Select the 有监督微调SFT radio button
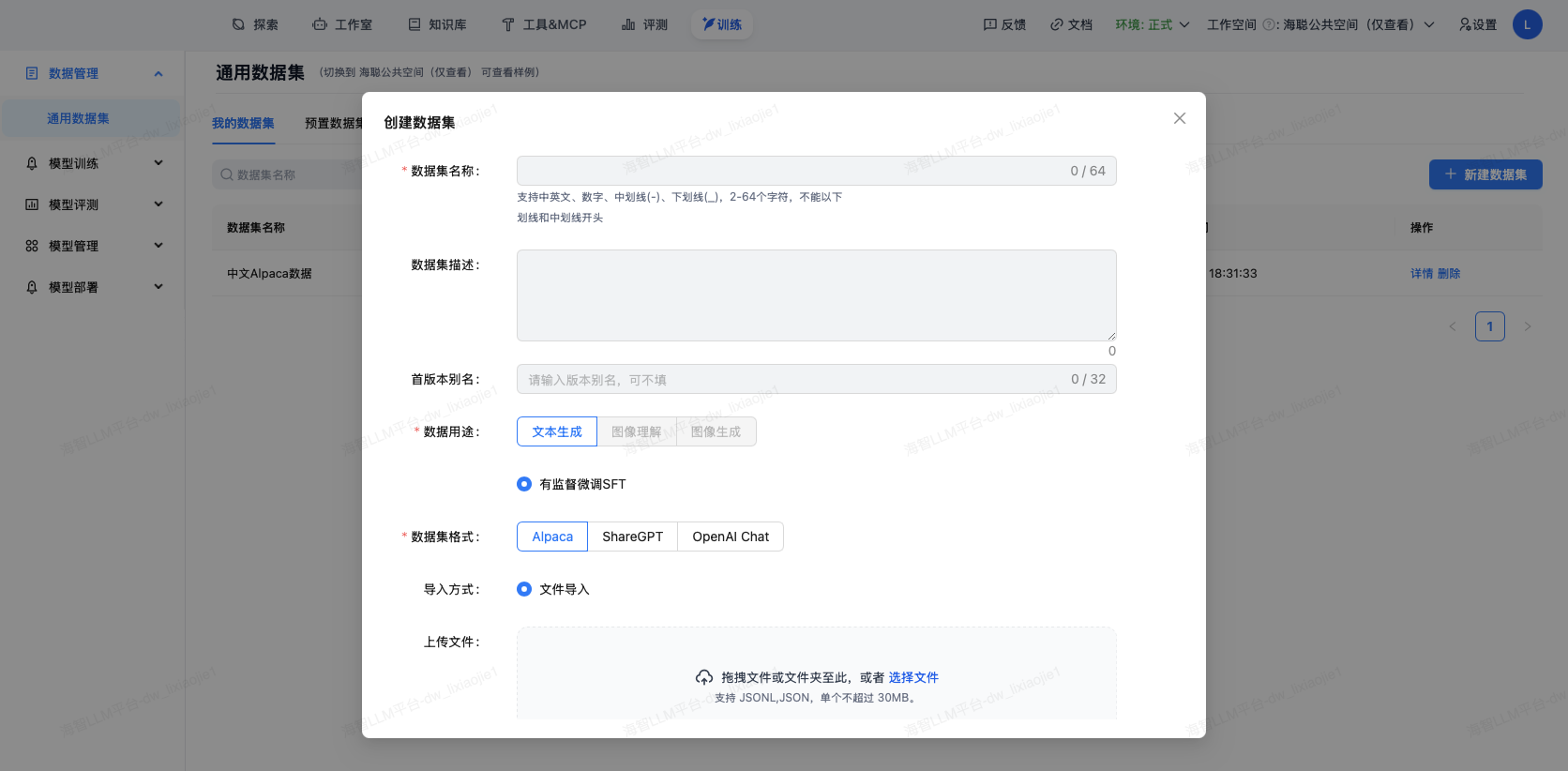The height and width of the screenshot is (771, 1568). click(524, 484)
